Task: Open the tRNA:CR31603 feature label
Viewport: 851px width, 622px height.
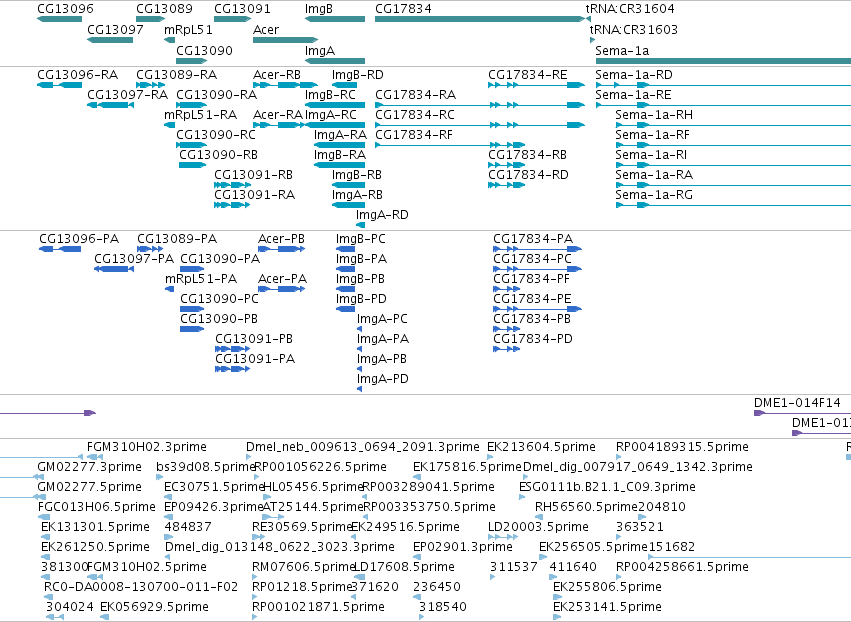Action: coord(633,29)
